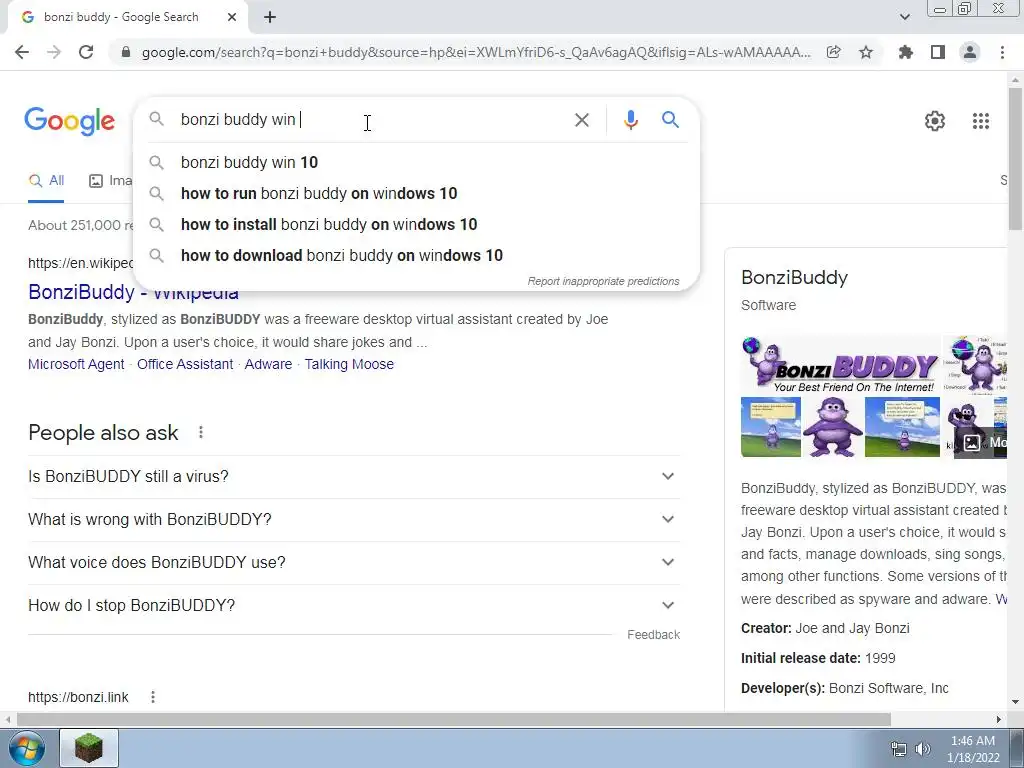Share this page via the share icon
The image size is (1024, 768).
tap(833, 52)
